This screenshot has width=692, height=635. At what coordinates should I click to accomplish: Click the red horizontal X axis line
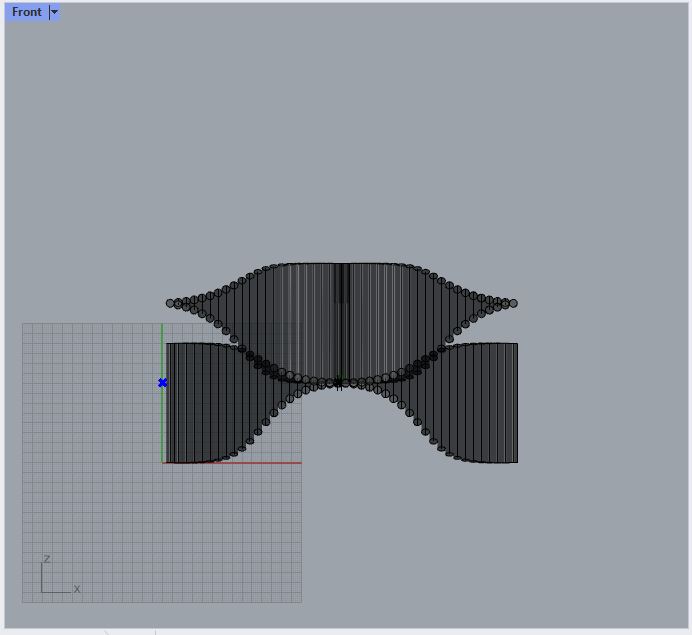232,462
